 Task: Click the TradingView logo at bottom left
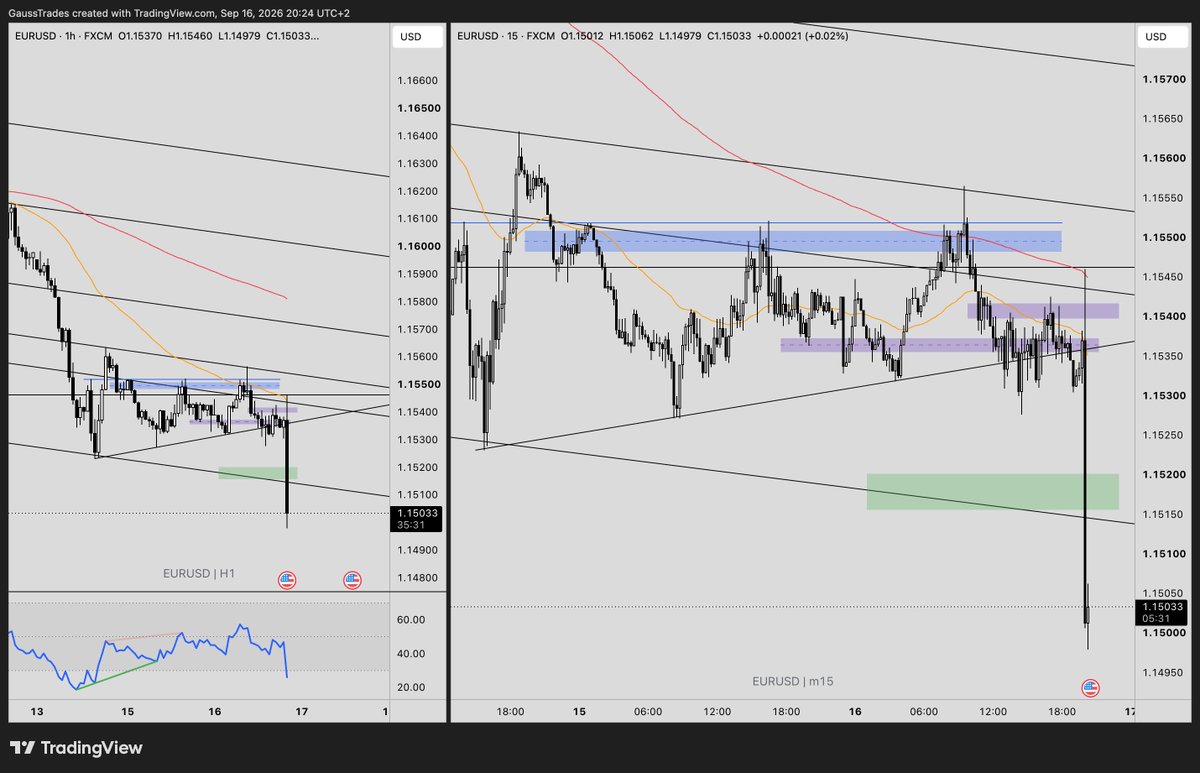pos(76,748)
